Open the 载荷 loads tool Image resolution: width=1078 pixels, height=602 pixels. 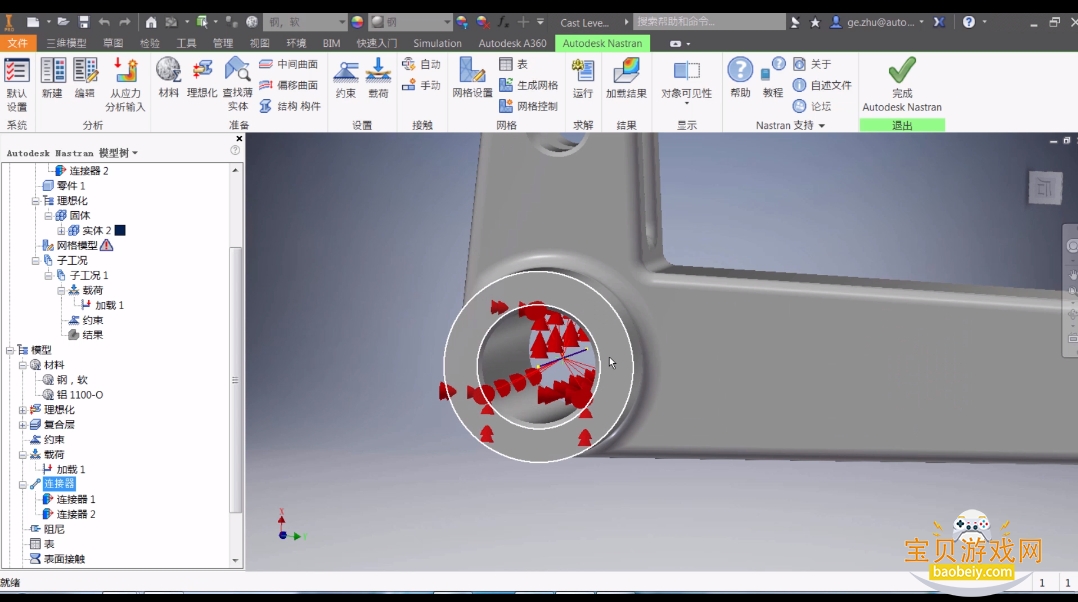coord(378,78)
